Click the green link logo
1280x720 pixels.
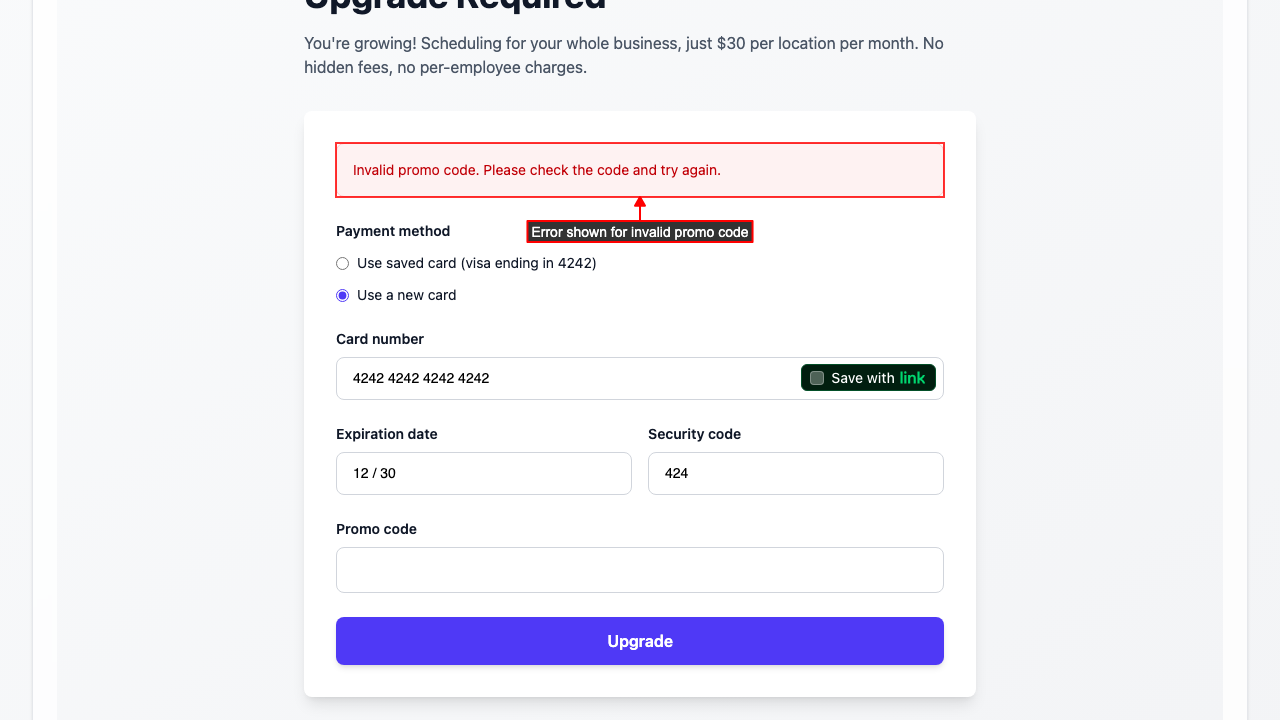click(912, 378)
